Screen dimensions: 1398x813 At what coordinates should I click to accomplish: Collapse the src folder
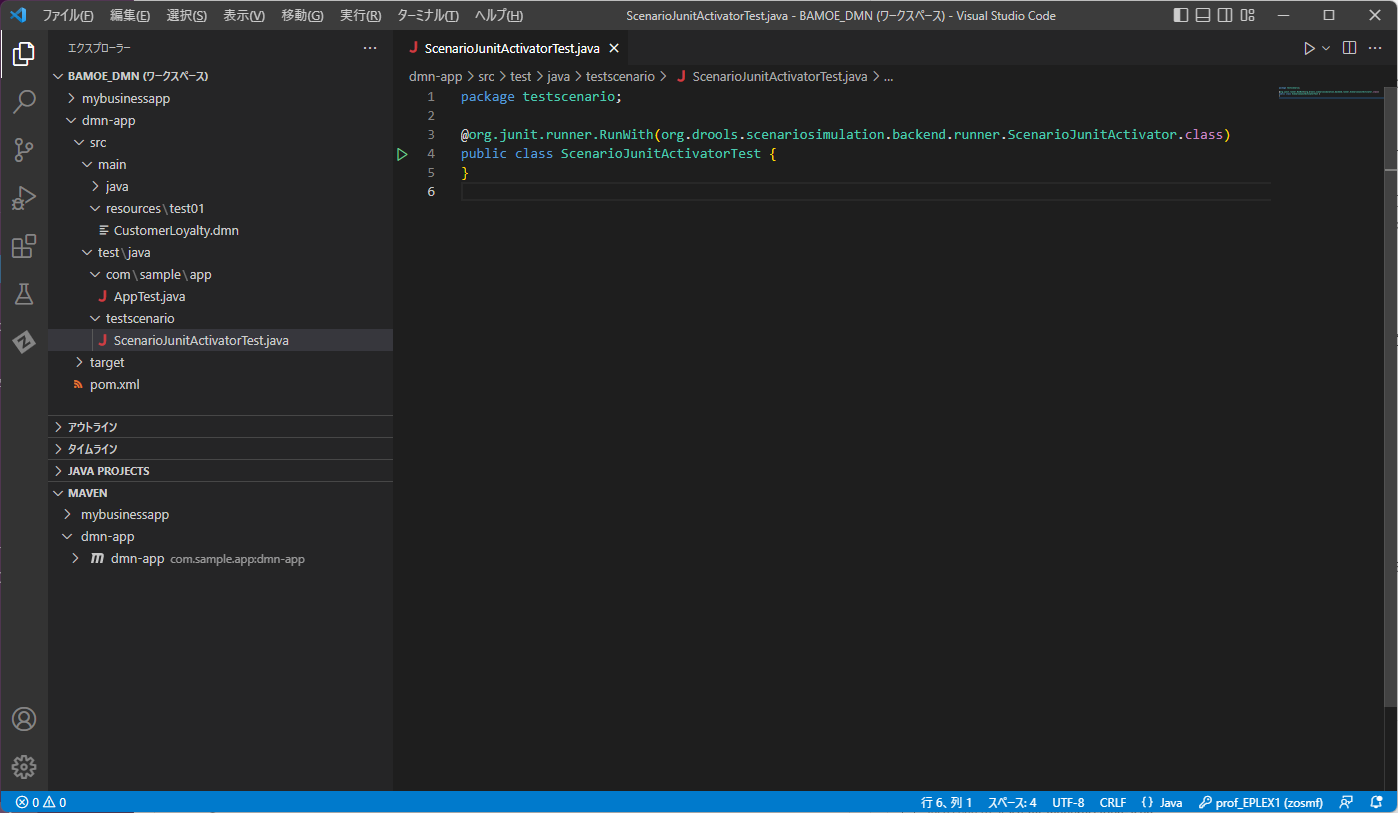[x=220, y=142]
